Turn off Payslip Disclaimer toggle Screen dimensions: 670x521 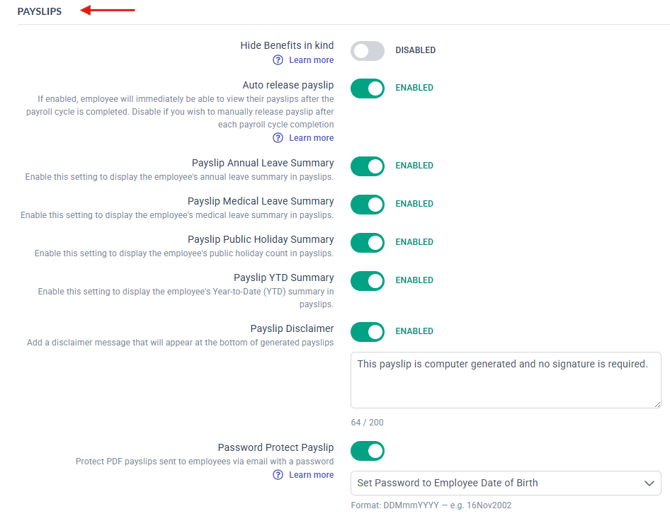click(x=367, y=332)
